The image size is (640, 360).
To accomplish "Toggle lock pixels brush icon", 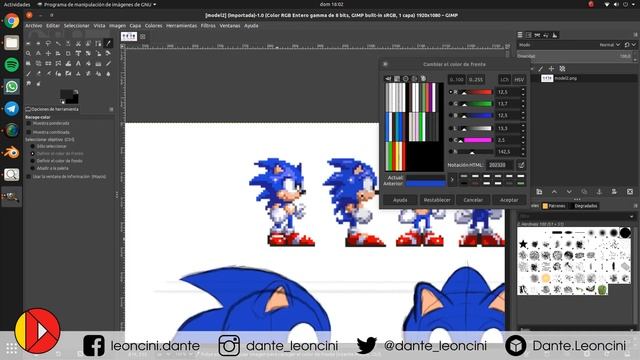I will (x=540, y=69).
